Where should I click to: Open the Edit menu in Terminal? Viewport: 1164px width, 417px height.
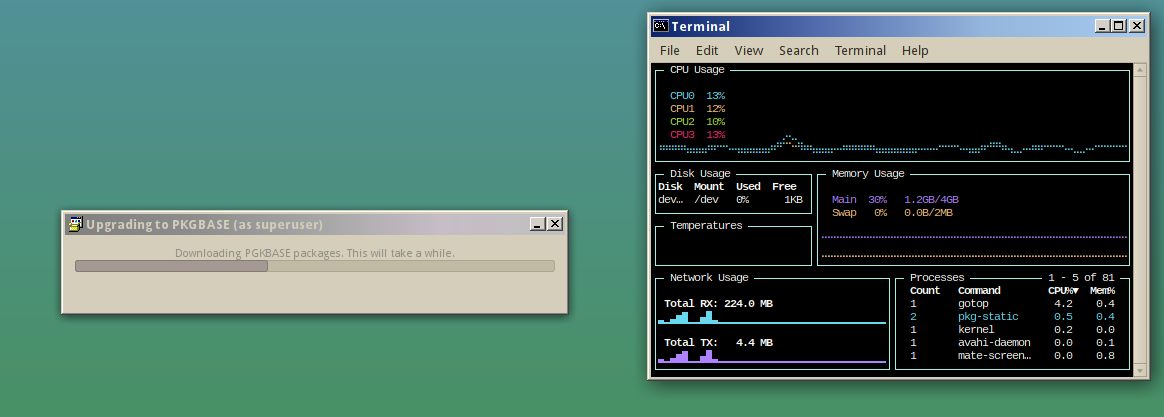(707, 50)
